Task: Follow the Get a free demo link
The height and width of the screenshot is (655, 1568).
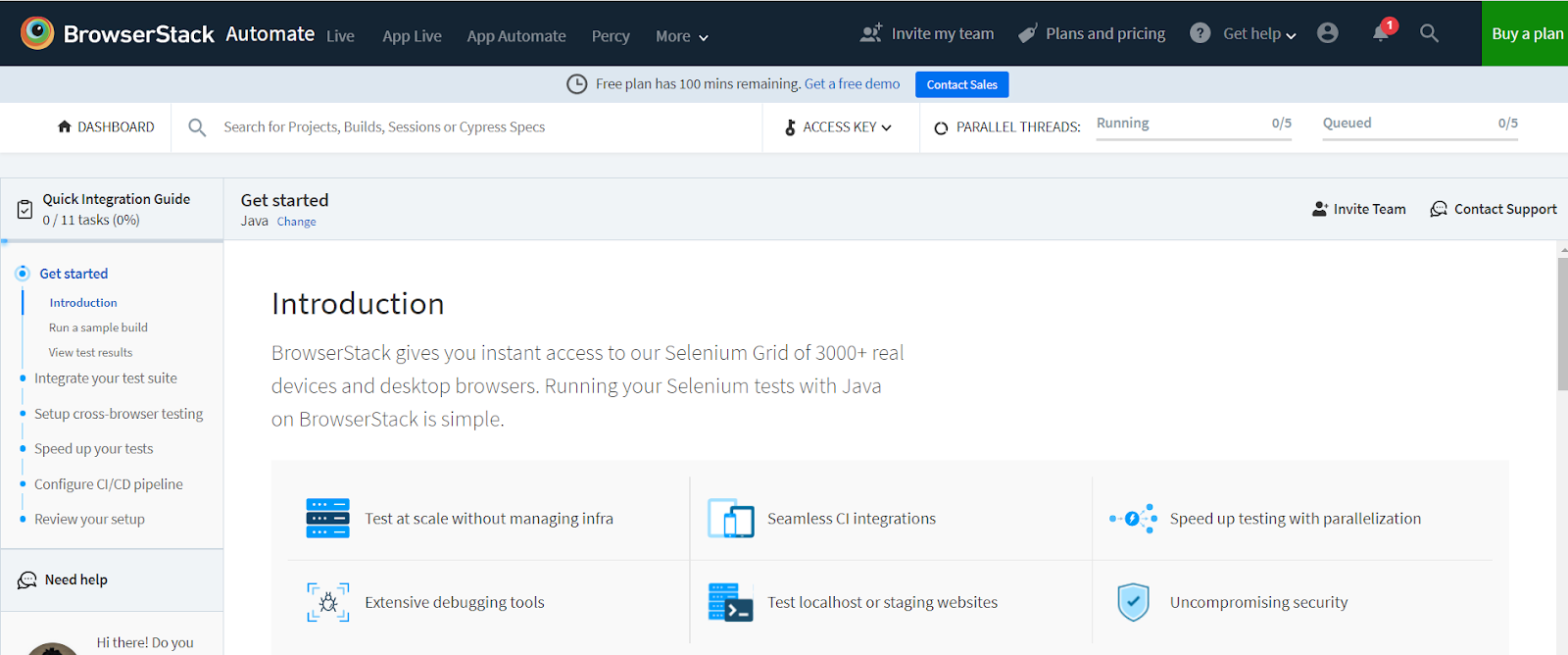Action: click(852, 84)
